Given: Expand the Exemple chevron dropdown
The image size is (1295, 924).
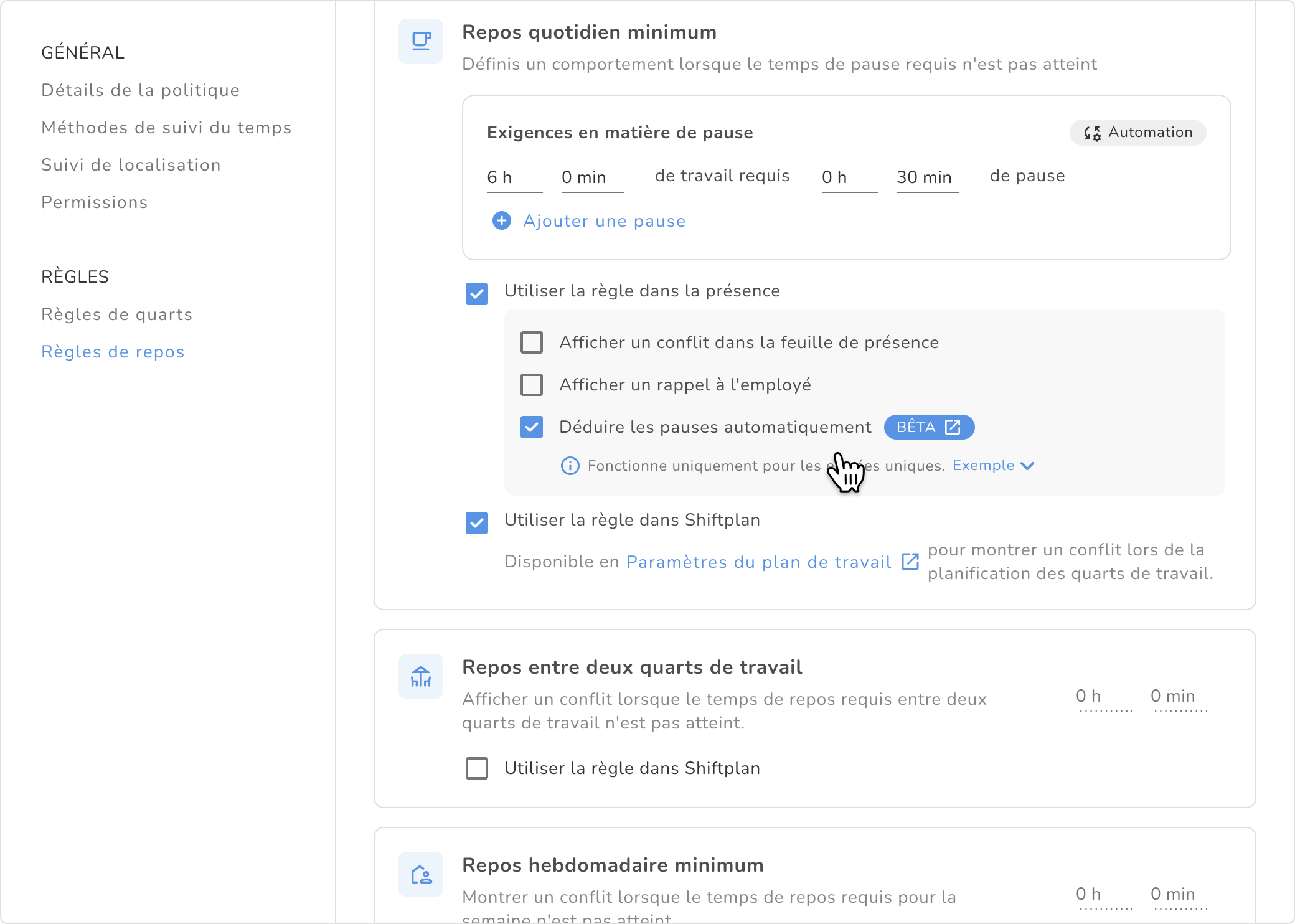Looking at the screenshot, I should [x=1027, y=466].
